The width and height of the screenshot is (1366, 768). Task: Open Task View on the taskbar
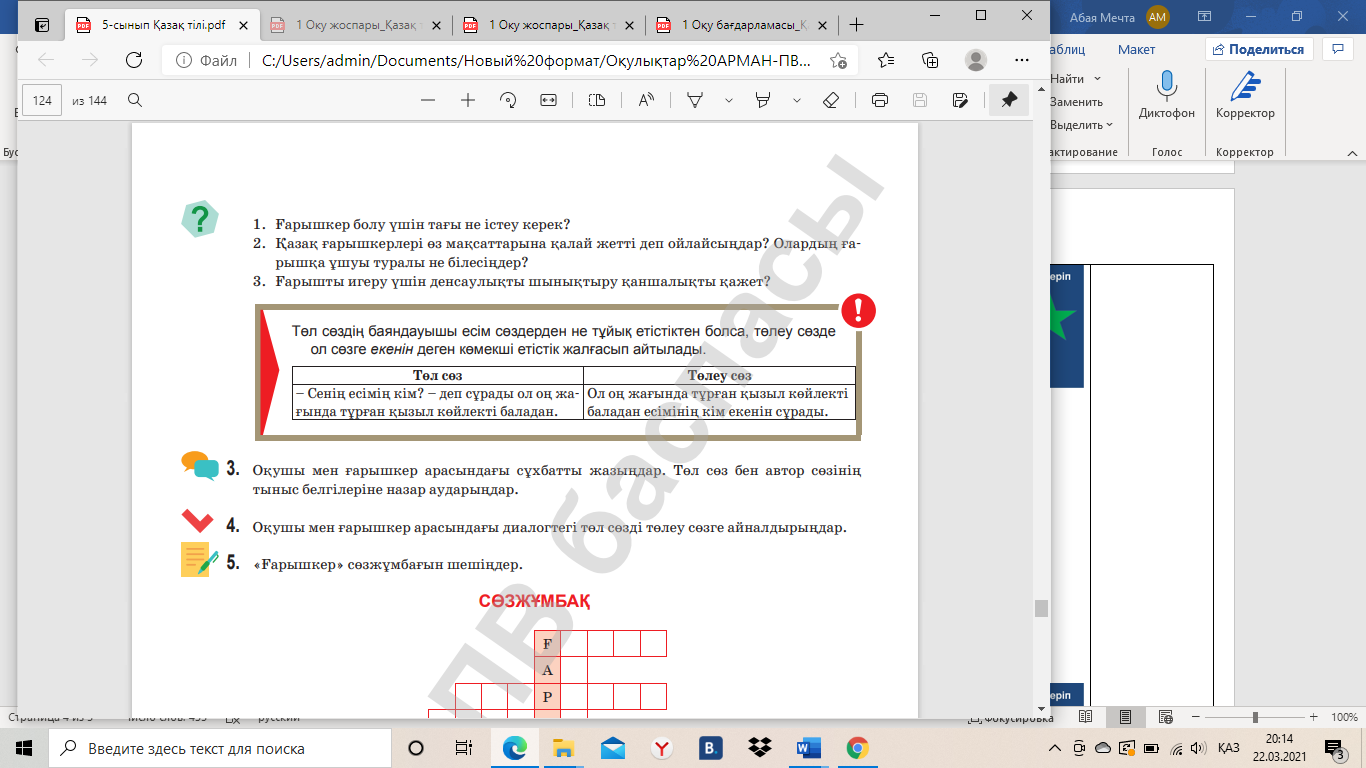pos(464,748)
